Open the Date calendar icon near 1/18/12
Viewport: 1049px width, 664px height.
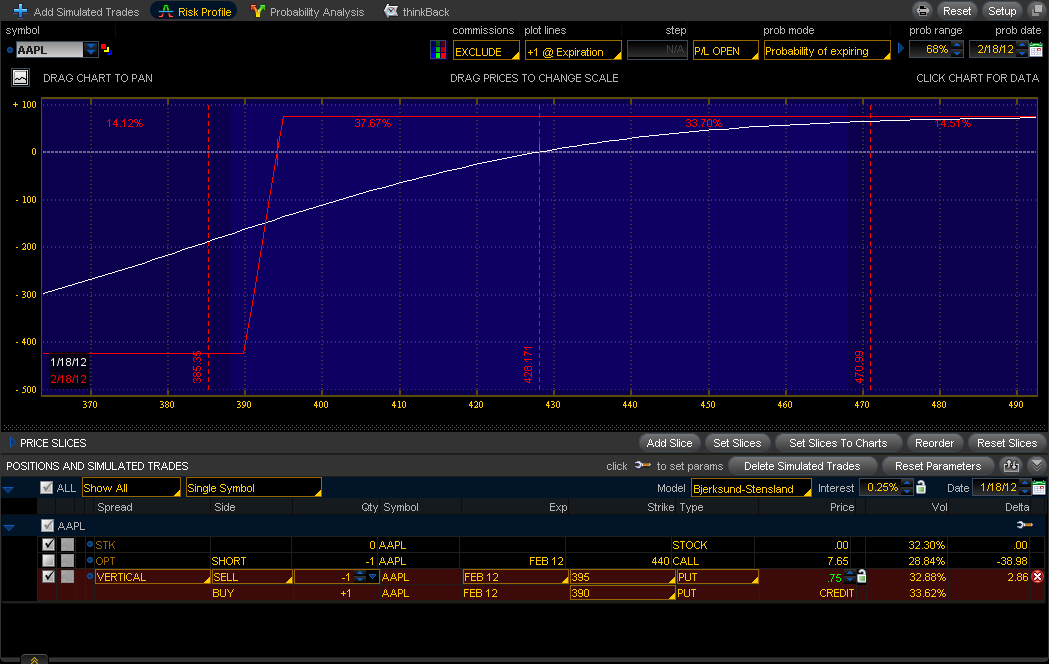pyautogui.click(x=1039, y=487)
